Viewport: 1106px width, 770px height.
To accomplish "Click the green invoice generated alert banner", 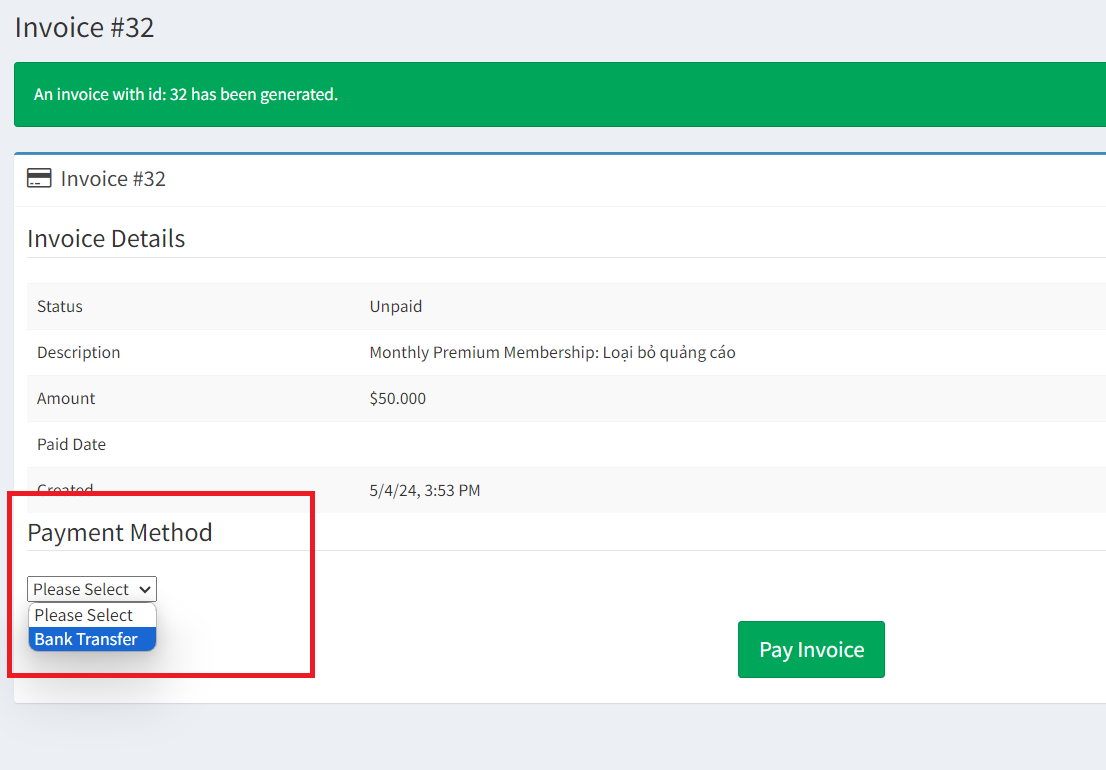I will pyautogui.click(x=560, y=95).
